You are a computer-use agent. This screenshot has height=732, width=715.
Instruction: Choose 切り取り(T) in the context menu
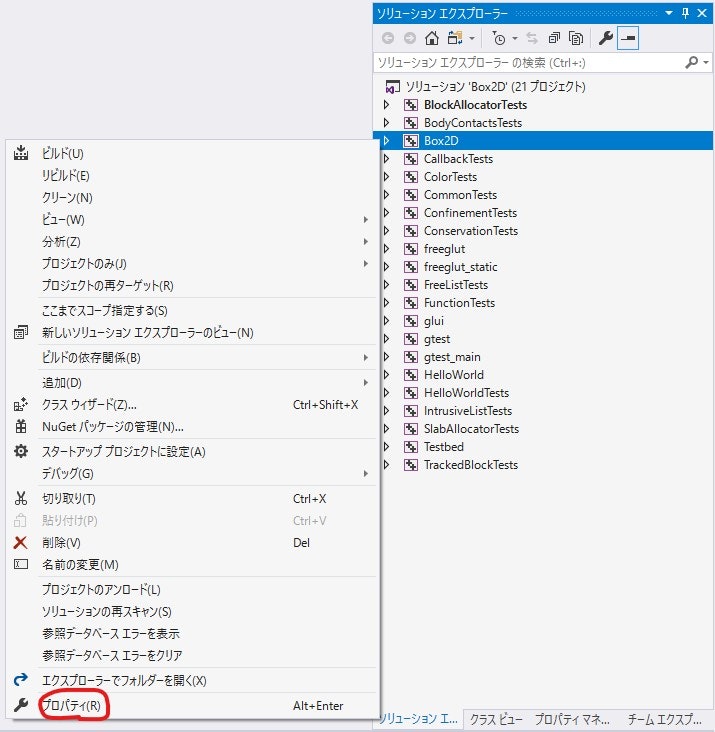point(191,499)
